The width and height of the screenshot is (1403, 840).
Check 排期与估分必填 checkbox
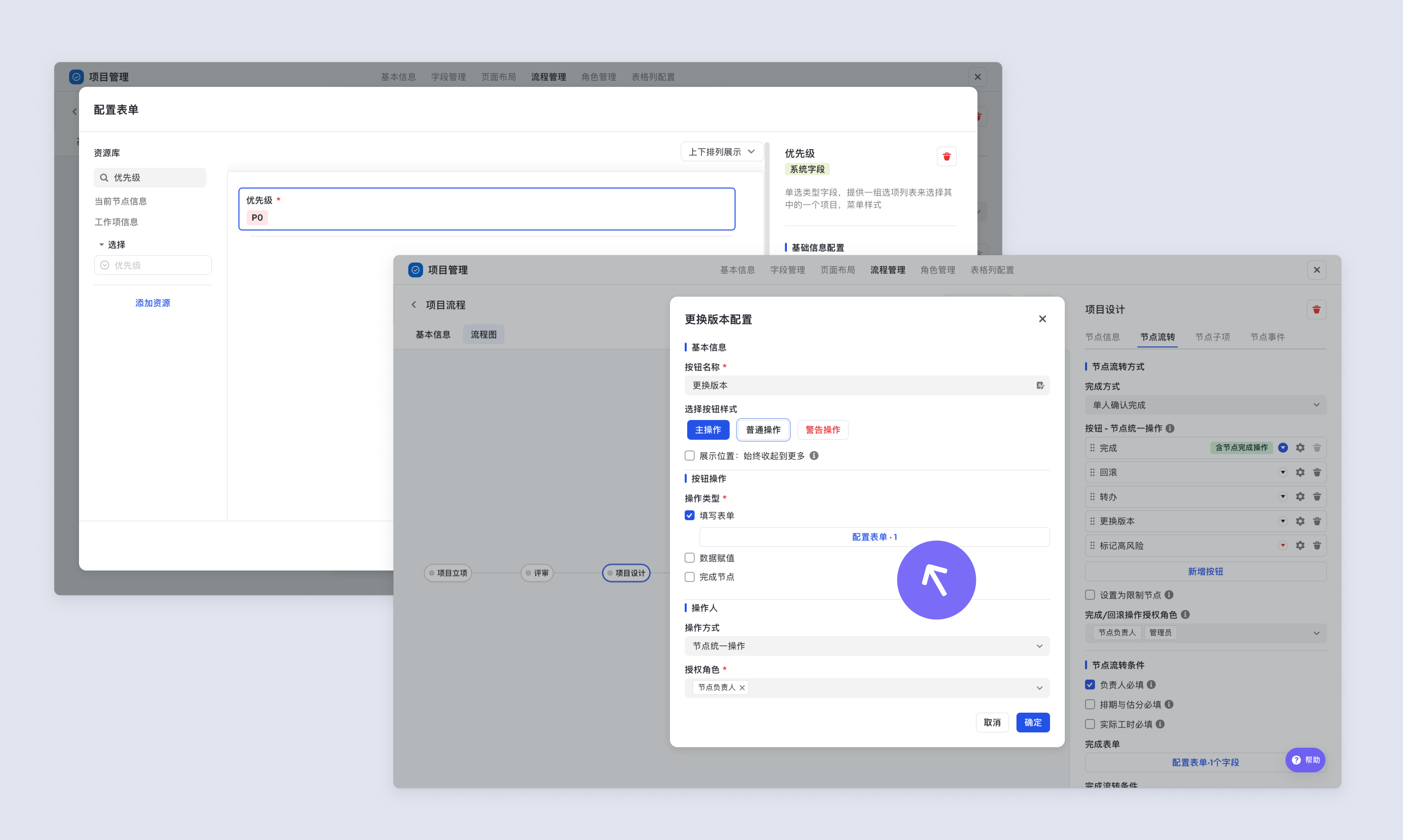[1090, 705]
